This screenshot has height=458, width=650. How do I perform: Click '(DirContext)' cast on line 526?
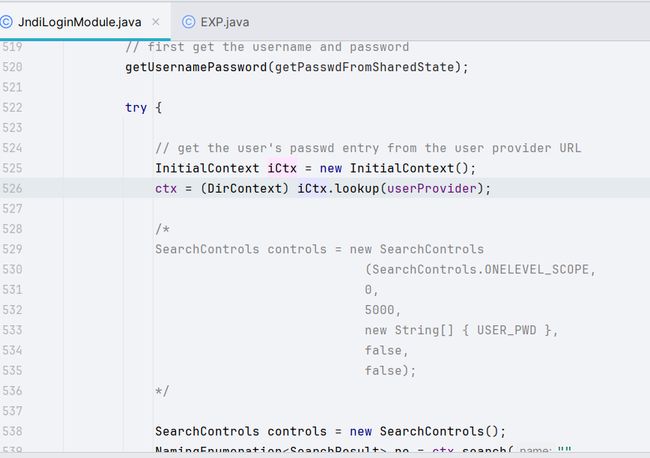point(245,188)
